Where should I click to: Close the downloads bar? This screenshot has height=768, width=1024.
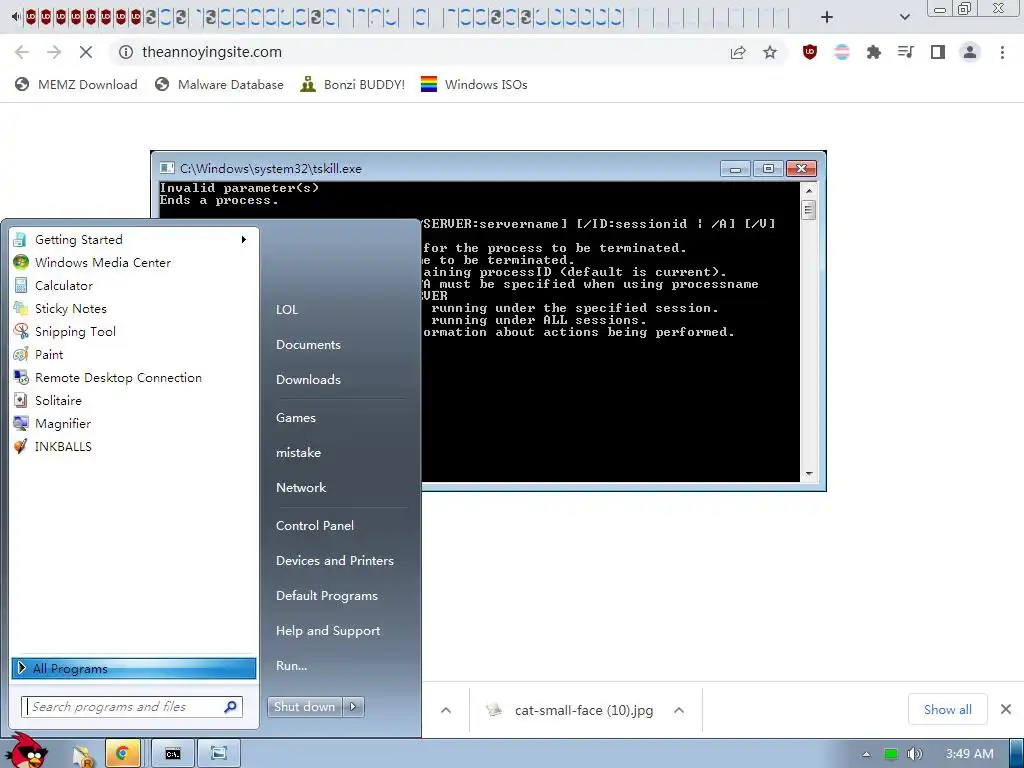tap(1006, 709)
